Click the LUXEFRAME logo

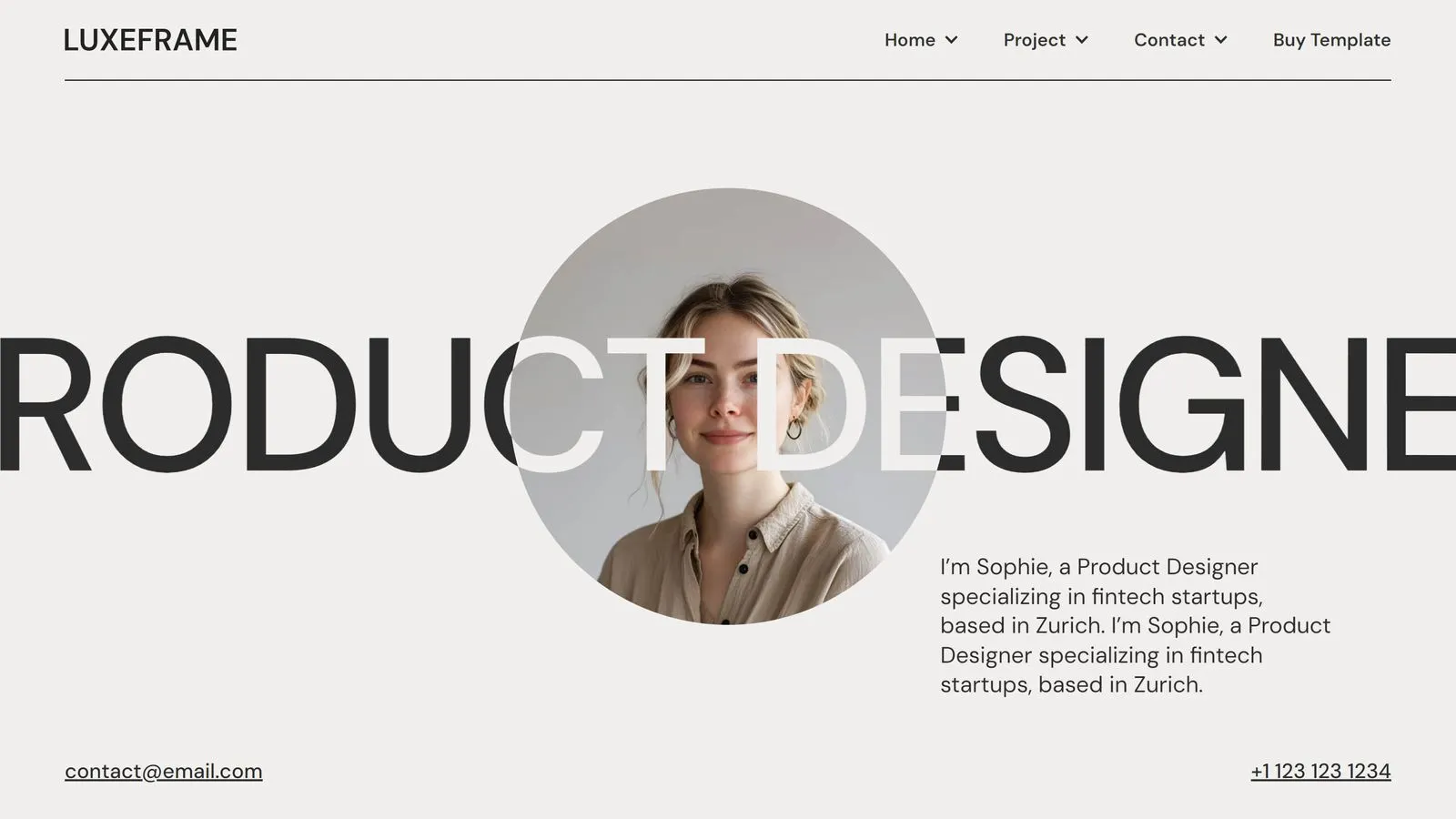[x=150, y=40]
